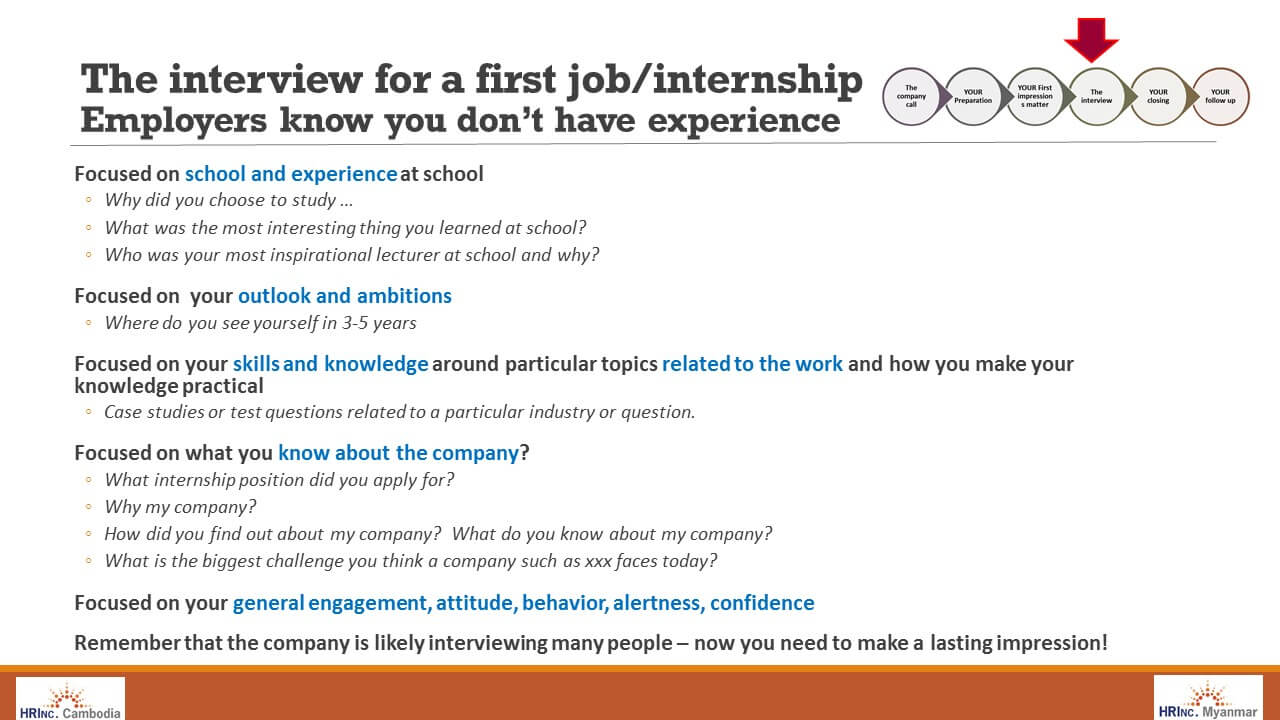
Task: Click blue text 'outlook and ambitions'
Action: point(345,296)
